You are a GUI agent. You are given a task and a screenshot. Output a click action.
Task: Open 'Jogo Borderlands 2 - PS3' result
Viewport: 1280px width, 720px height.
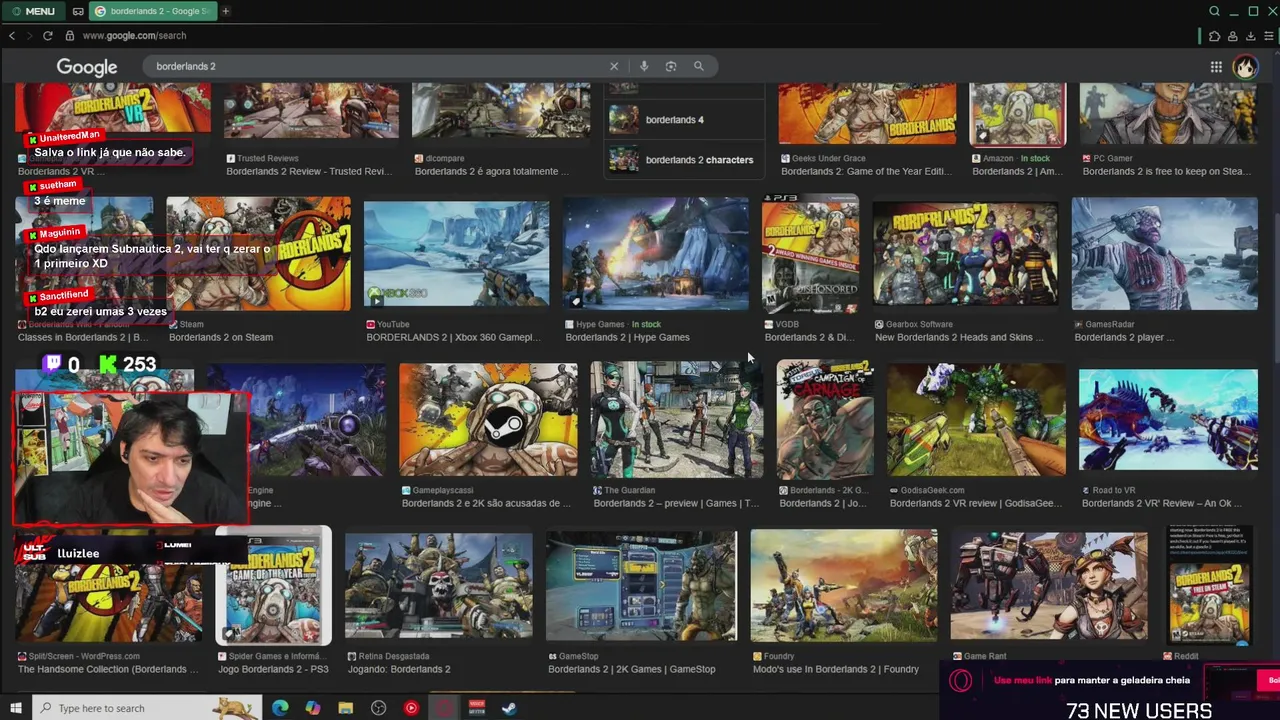[x=273, y=669]
